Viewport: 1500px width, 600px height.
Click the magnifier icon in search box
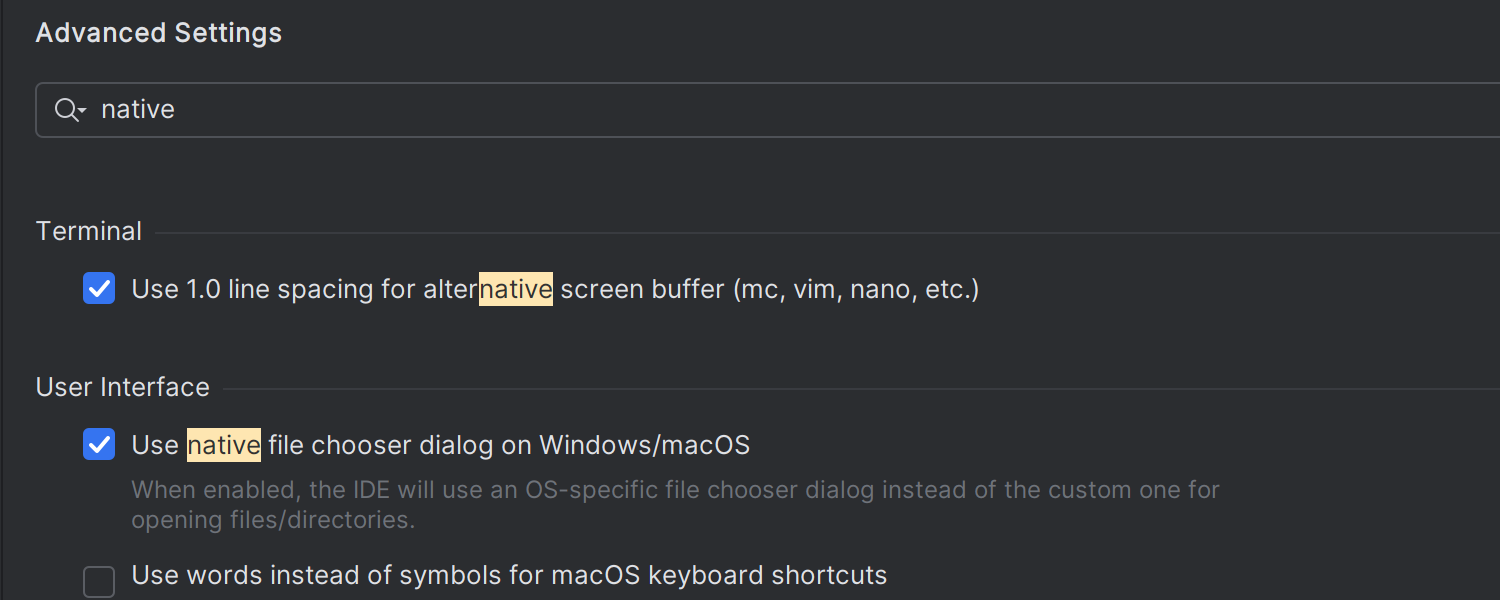[66, 110]
